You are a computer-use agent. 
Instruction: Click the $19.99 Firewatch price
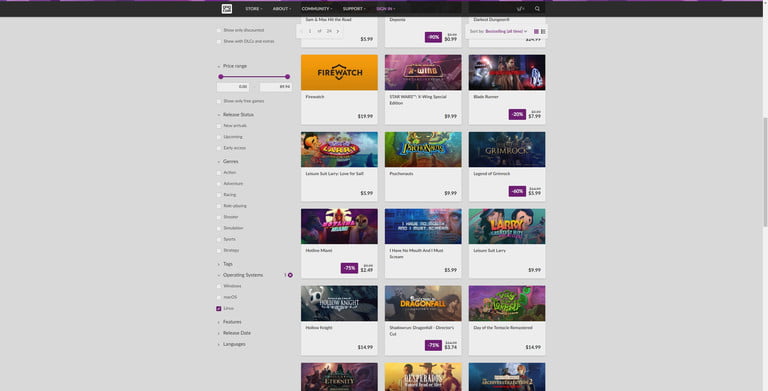click(365, 117)
